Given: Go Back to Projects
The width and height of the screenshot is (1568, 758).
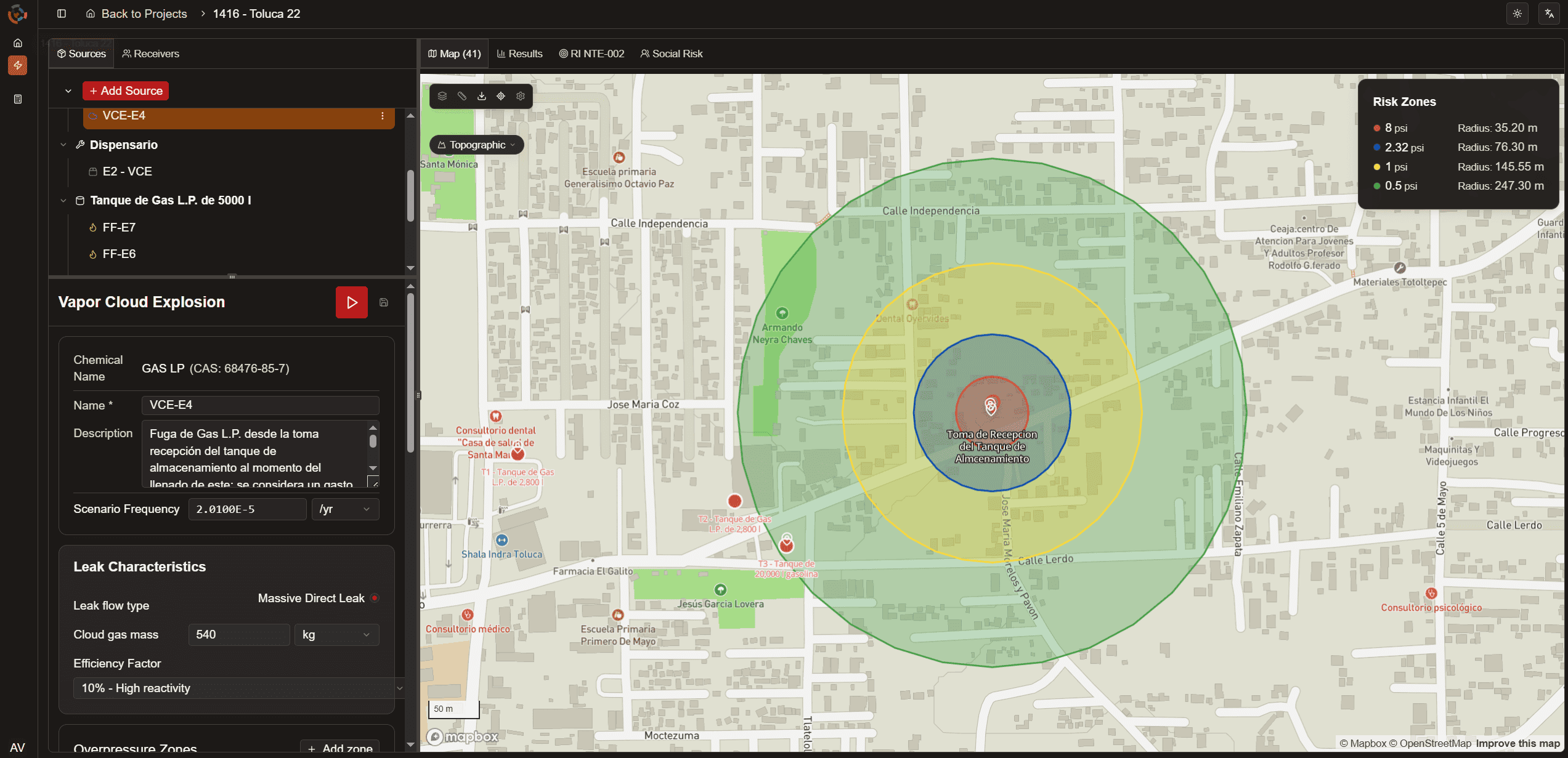Looking at the screenshot, I should [x=137, y=14].
